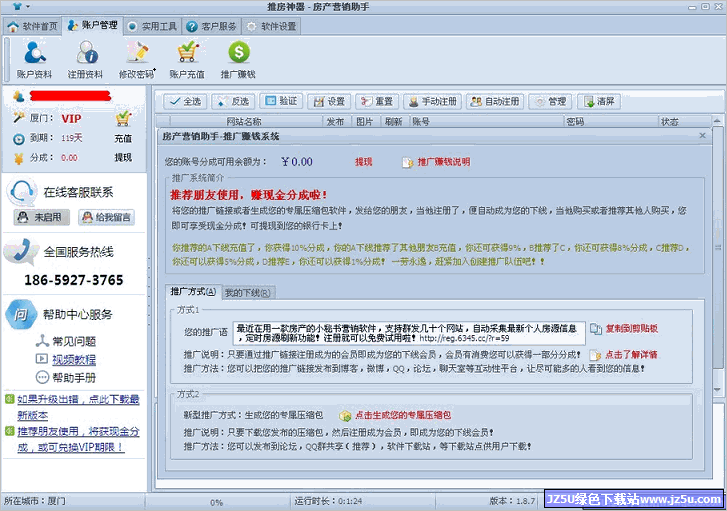
Task: Click 复制到剪贴板 copy to clipboard link
Action: 625,328
